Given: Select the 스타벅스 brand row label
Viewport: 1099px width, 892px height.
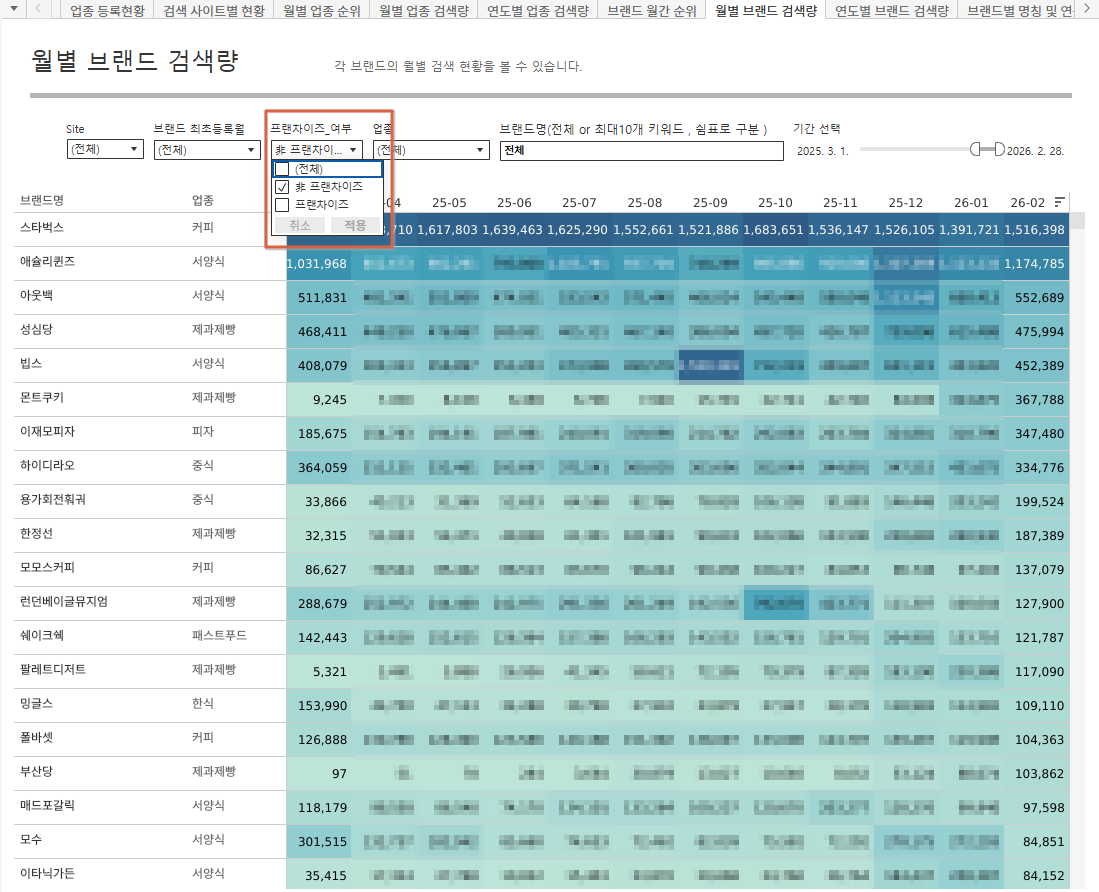Looking at the screenshot, I should click(x=40, y=227).
